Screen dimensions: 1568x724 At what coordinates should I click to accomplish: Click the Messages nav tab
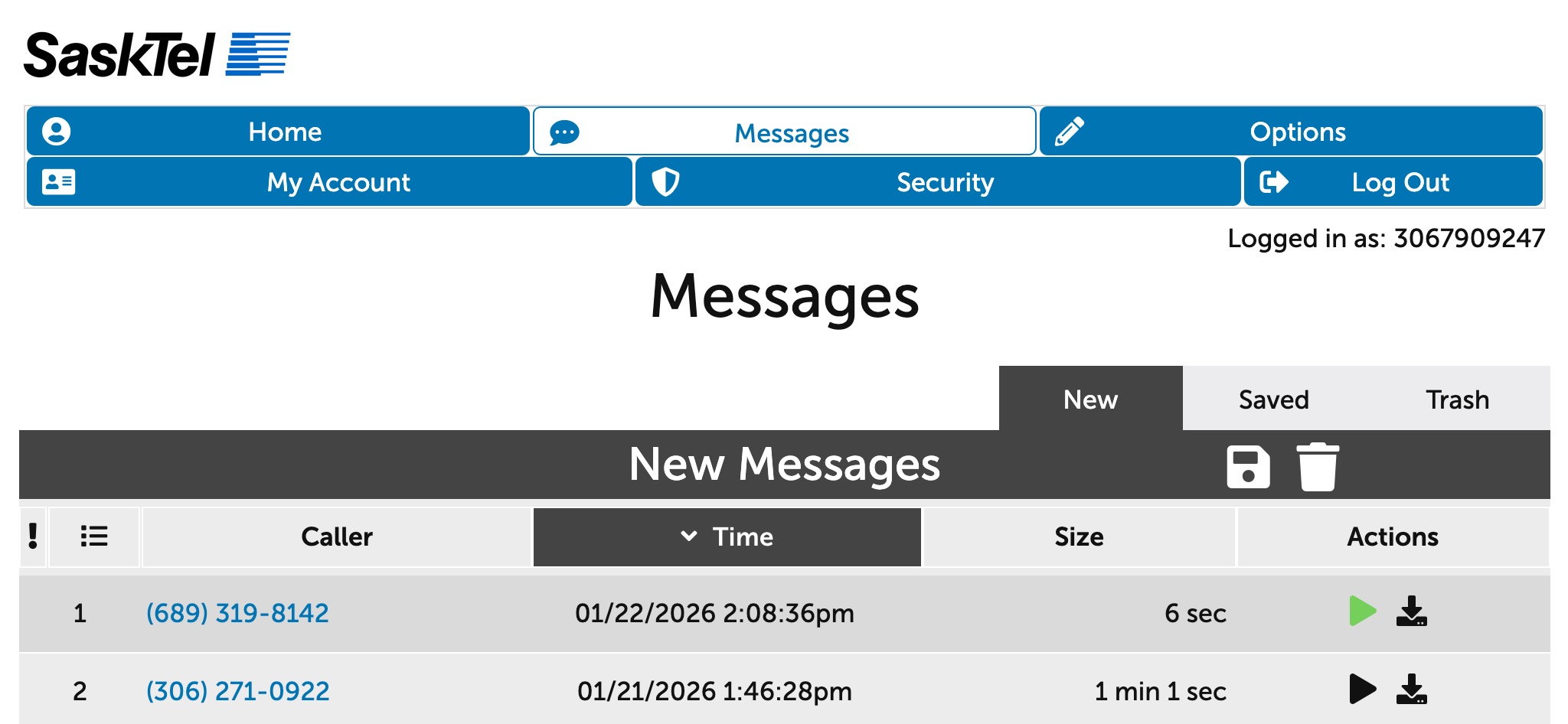(x=785, y=132)
